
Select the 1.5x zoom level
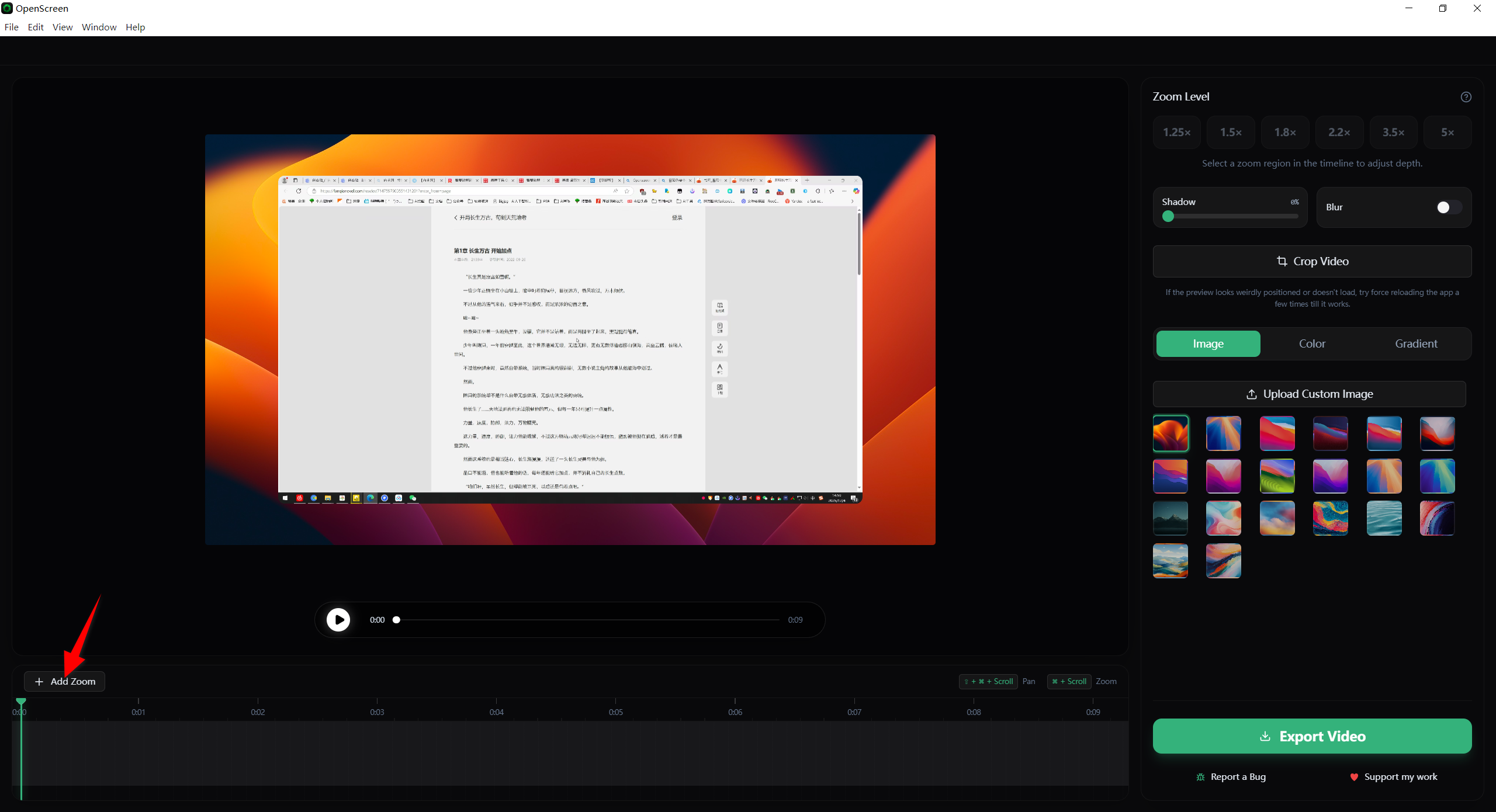[1230, 132]
